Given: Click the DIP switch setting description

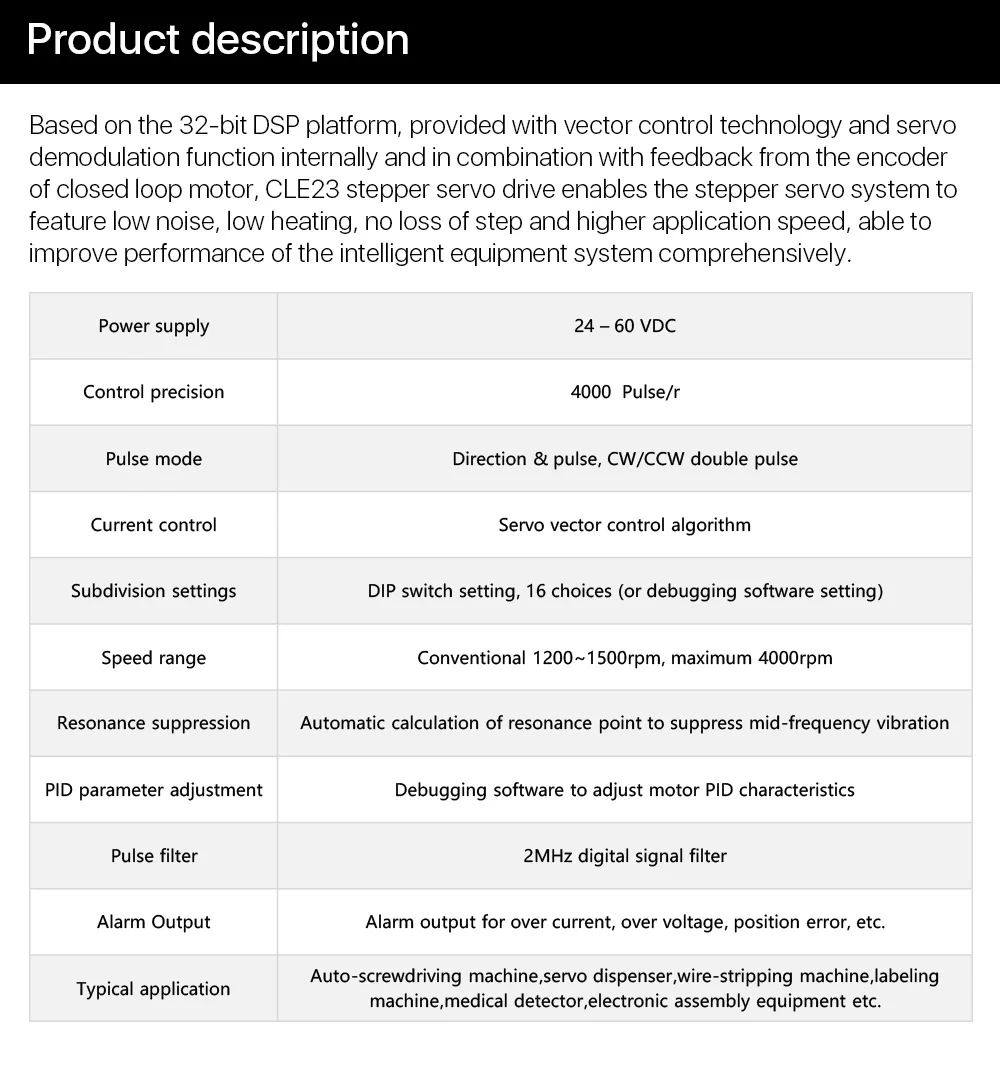Looking at the screenshot, I should (625, 591).
